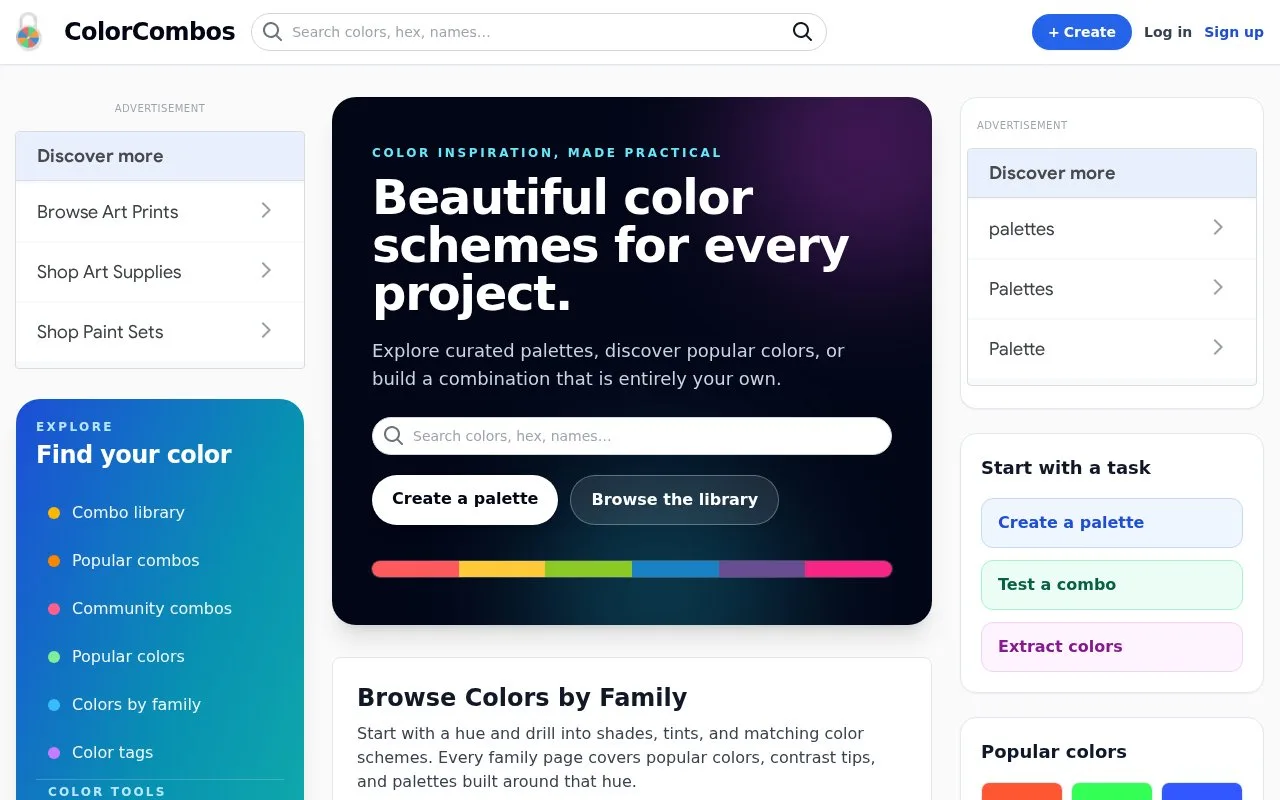The height and width of the screenshot is (800, 1280).
Task: Open Color tags in the sidebar
Action: 112,752
